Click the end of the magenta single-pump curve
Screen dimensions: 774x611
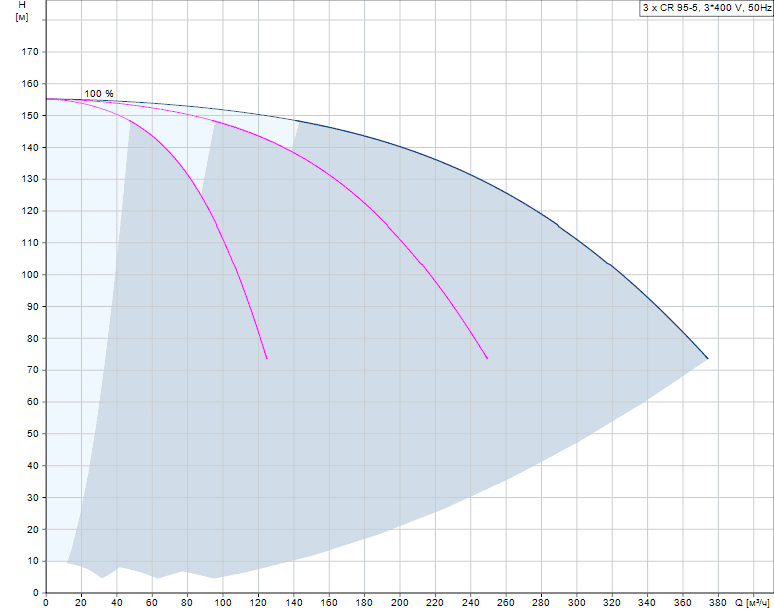(x=267, y=358)
